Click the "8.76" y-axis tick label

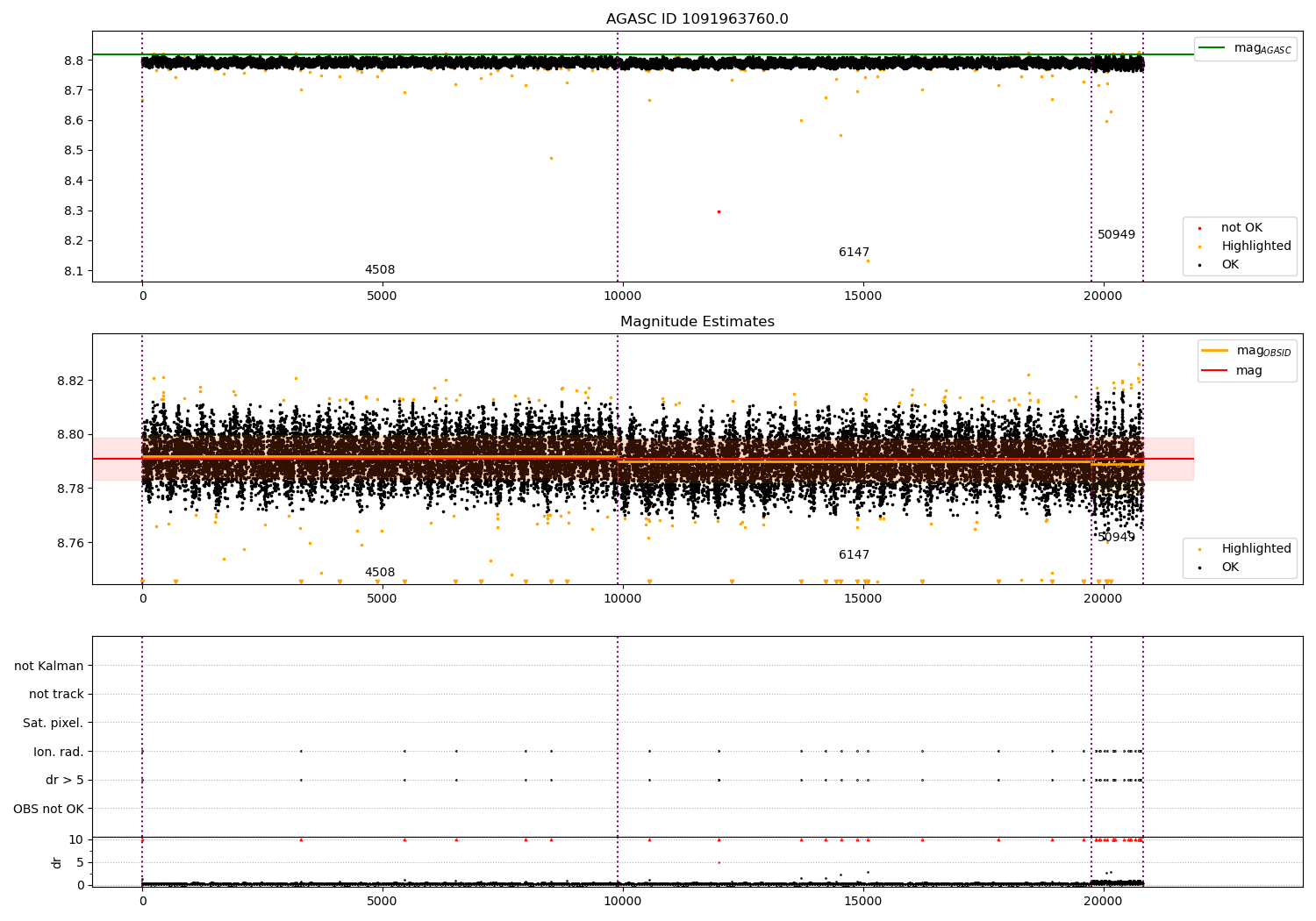[70, 543]
